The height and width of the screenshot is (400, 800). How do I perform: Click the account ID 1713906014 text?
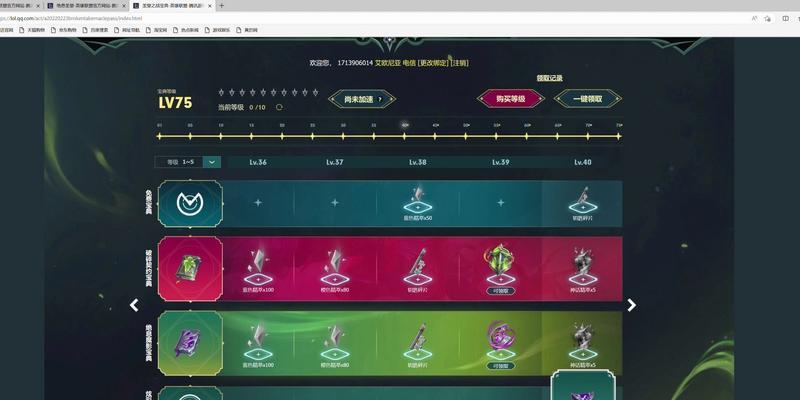pyautogui.click(x=355, y=63)
